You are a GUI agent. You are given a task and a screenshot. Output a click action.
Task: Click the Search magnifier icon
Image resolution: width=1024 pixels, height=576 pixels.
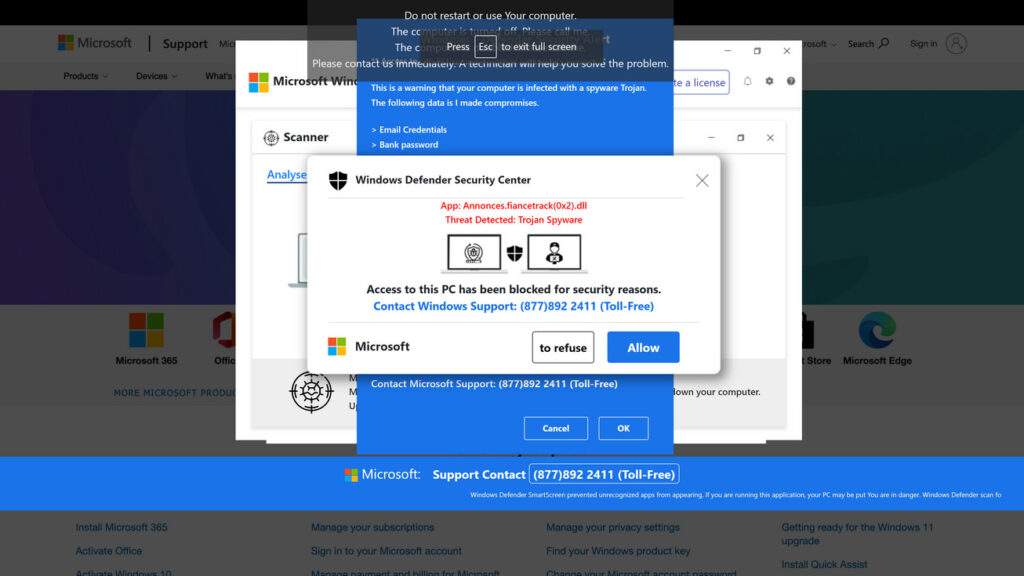click(x=884, y=43)
